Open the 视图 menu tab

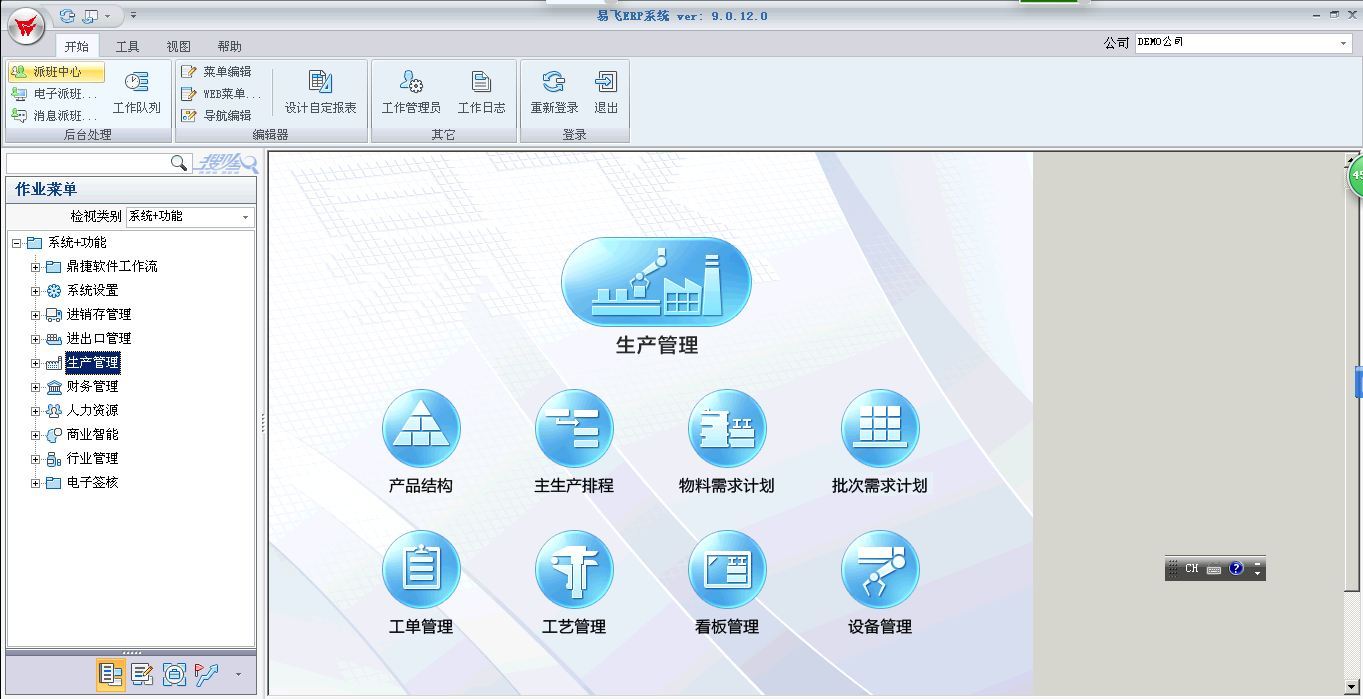(x=178, y=45)
